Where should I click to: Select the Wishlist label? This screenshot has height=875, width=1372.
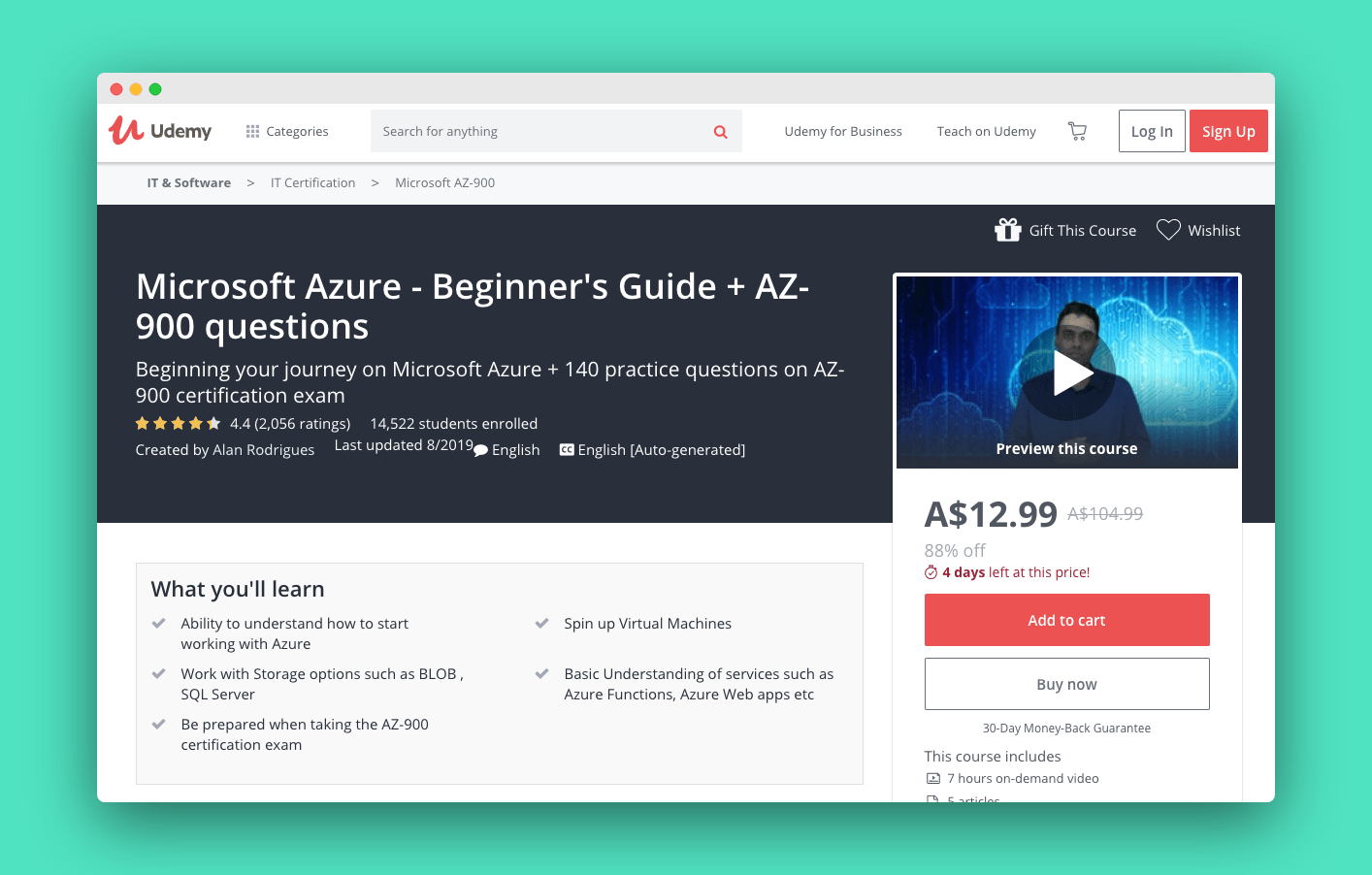point(1214,231)
